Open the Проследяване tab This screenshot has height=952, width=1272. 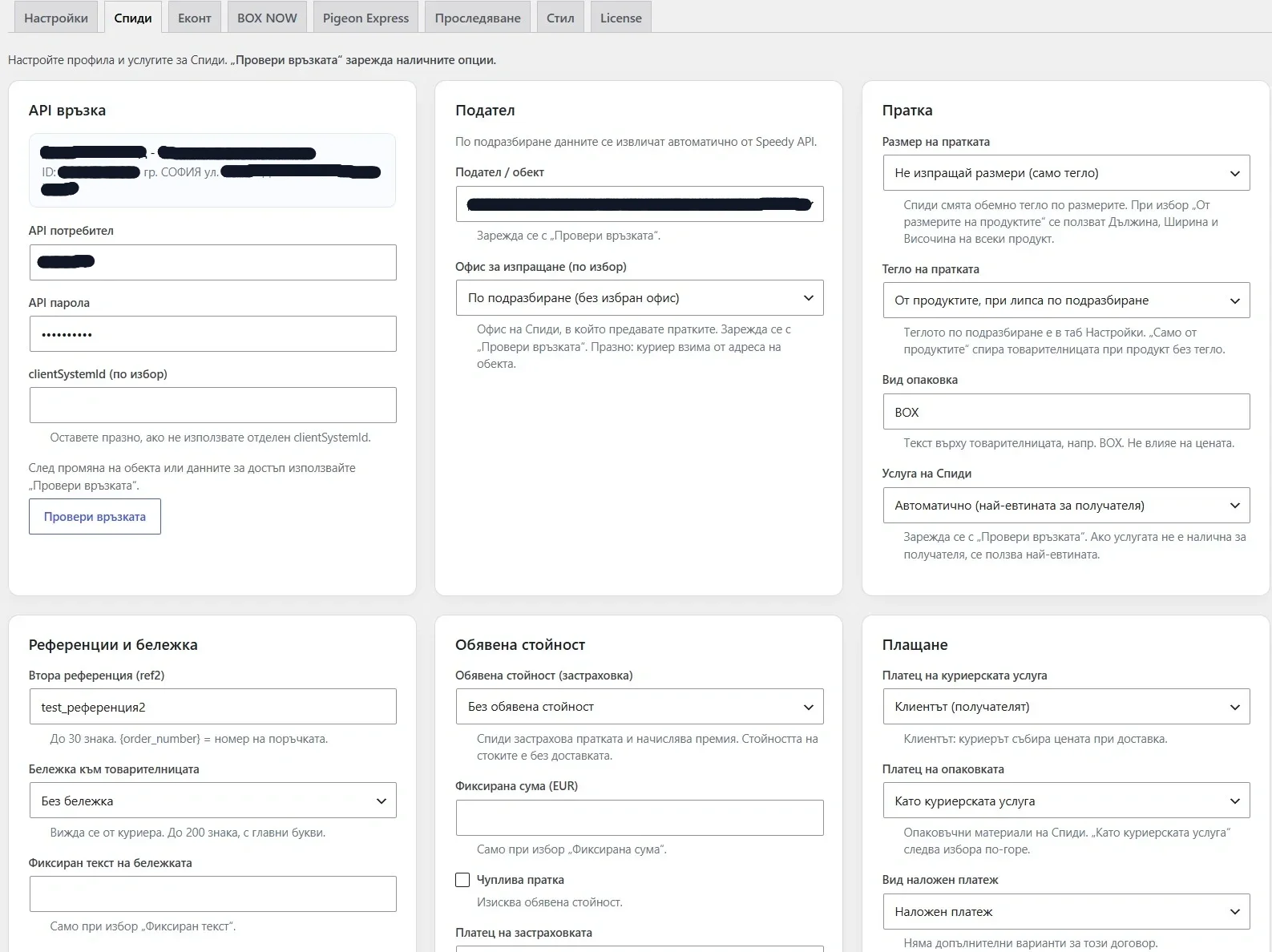point(478,18)
